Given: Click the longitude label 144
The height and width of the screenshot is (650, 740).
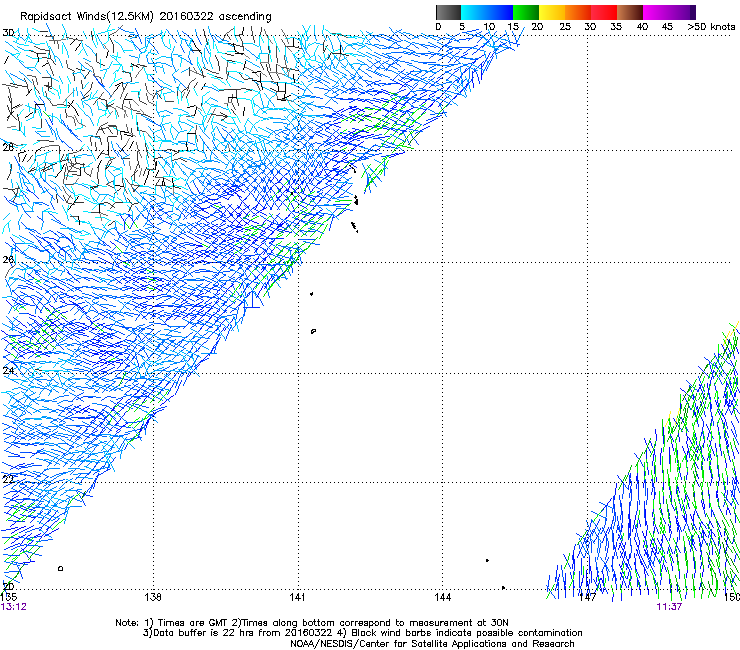Looking at the screenshot, I should [x=443, y=597].
